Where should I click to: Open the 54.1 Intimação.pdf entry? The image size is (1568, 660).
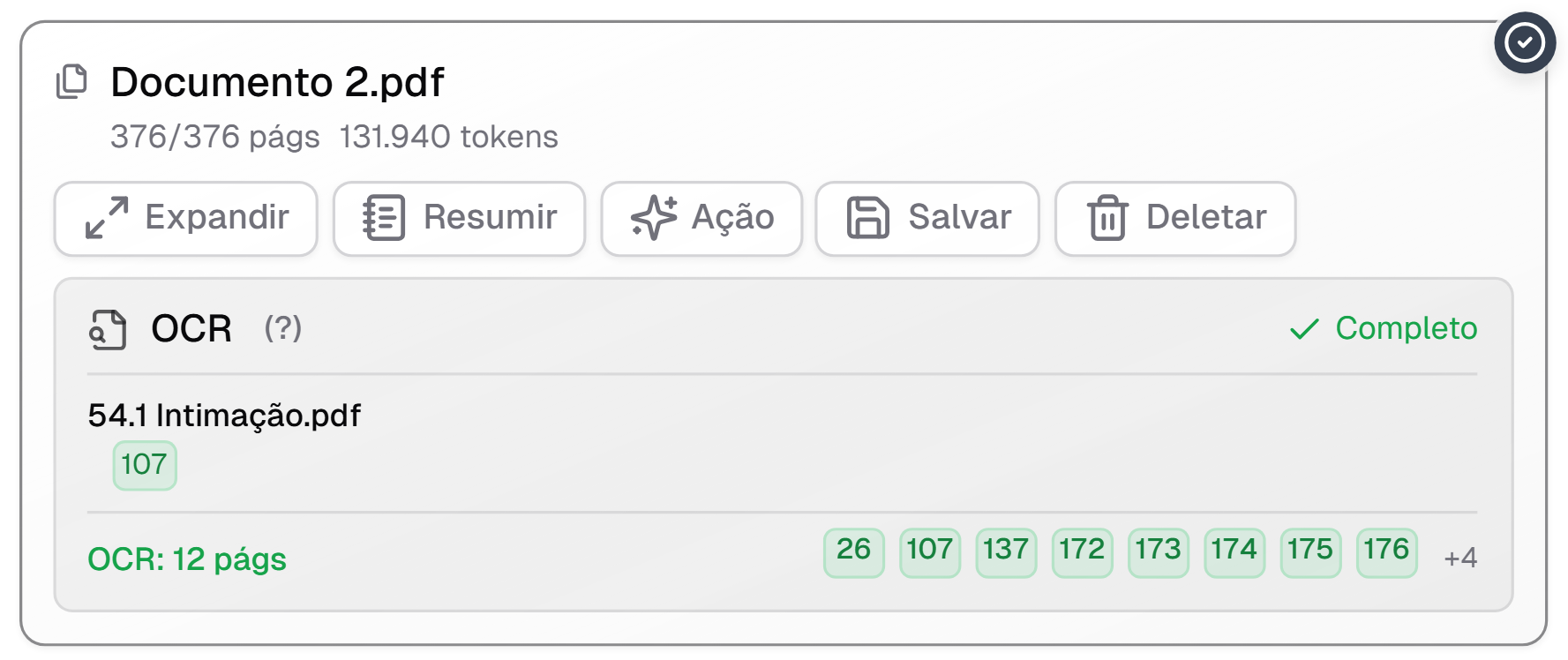[224, 416]
